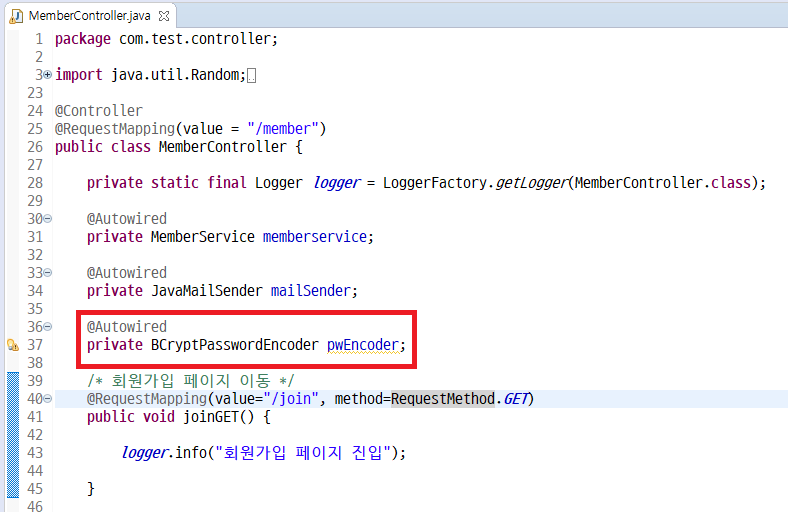Collapse the fold marker on line 33
The width and height of the screenshot is (788, 512).
coord(47,273)
